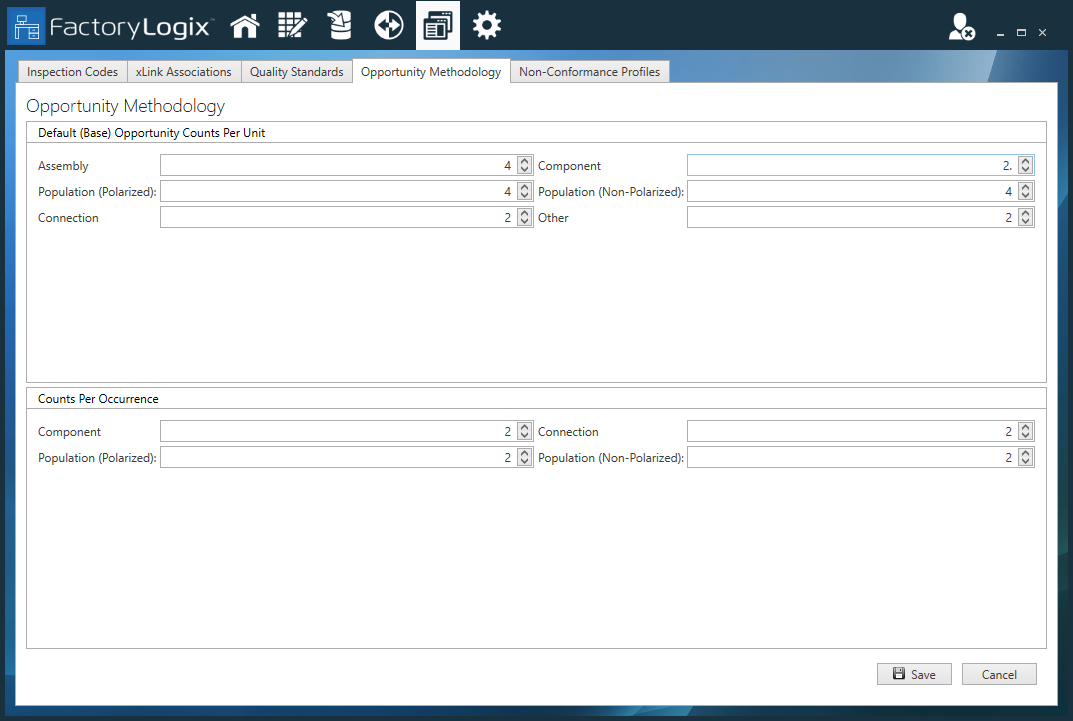Click the Counts Per Occurrence Connection stepper

(x=1025, y=432)
